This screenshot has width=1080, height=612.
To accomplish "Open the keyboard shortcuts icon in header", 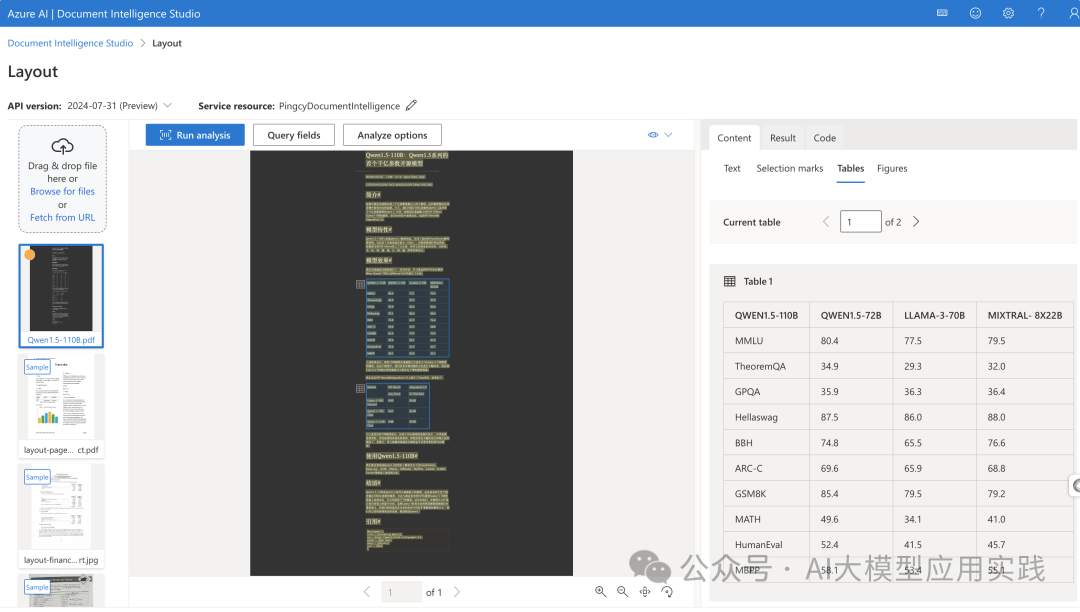I will (942, 13).
